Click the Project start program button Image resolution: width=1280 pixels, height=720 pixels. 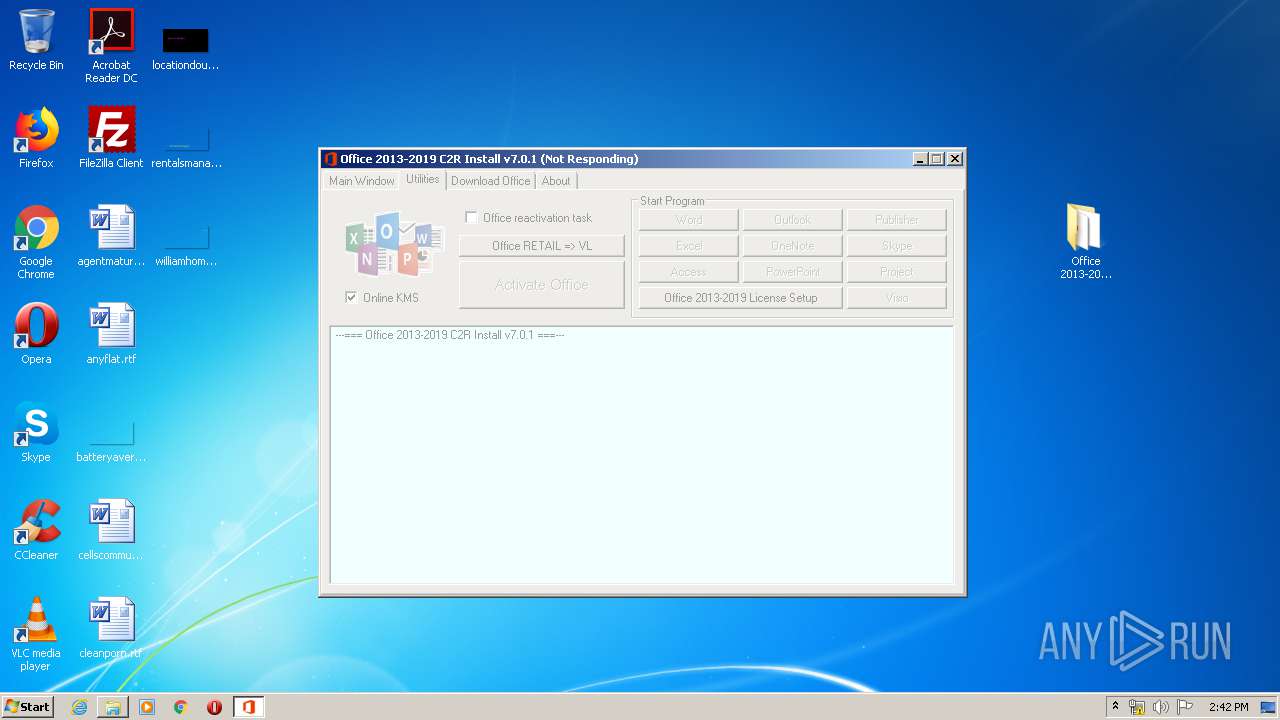click(x=896, y=272)
